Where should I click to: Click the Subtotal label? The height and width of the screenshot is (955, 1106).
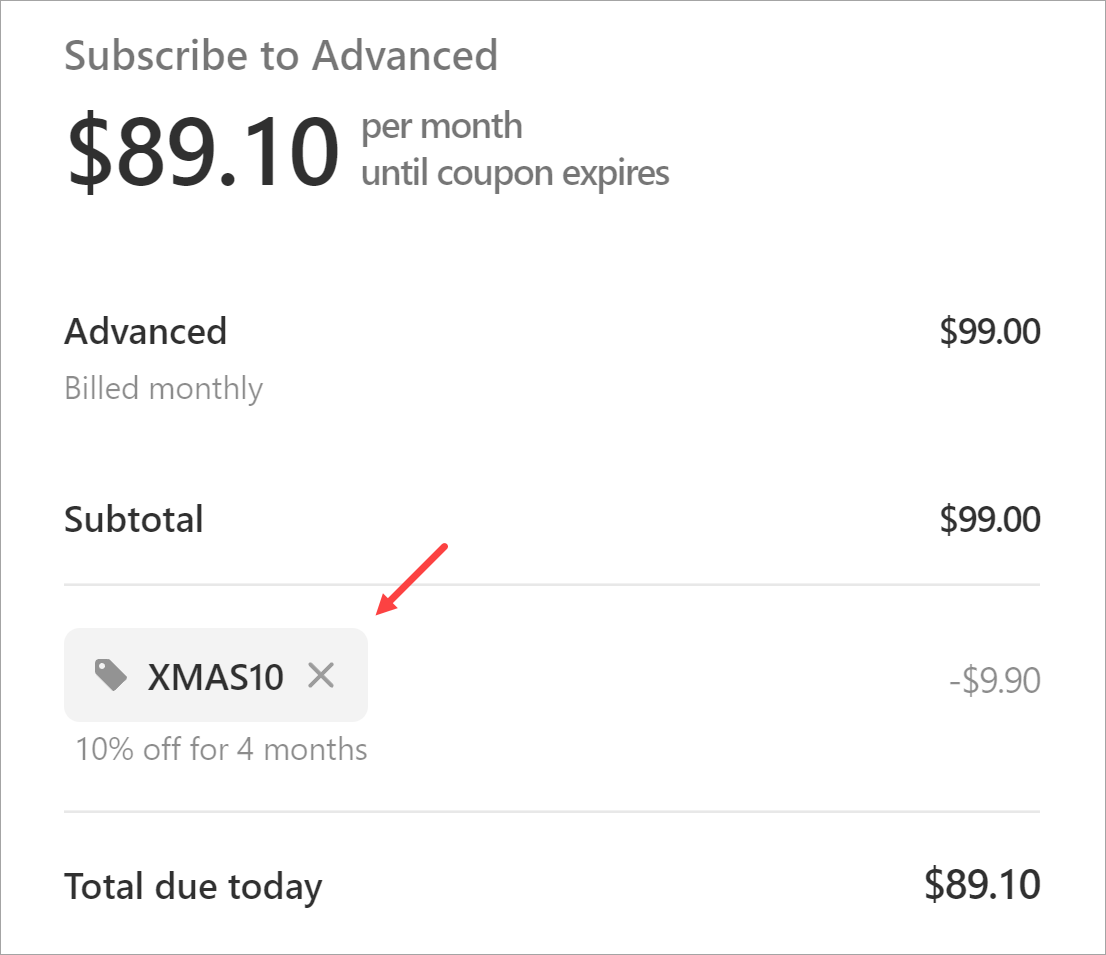coord(134,519)
